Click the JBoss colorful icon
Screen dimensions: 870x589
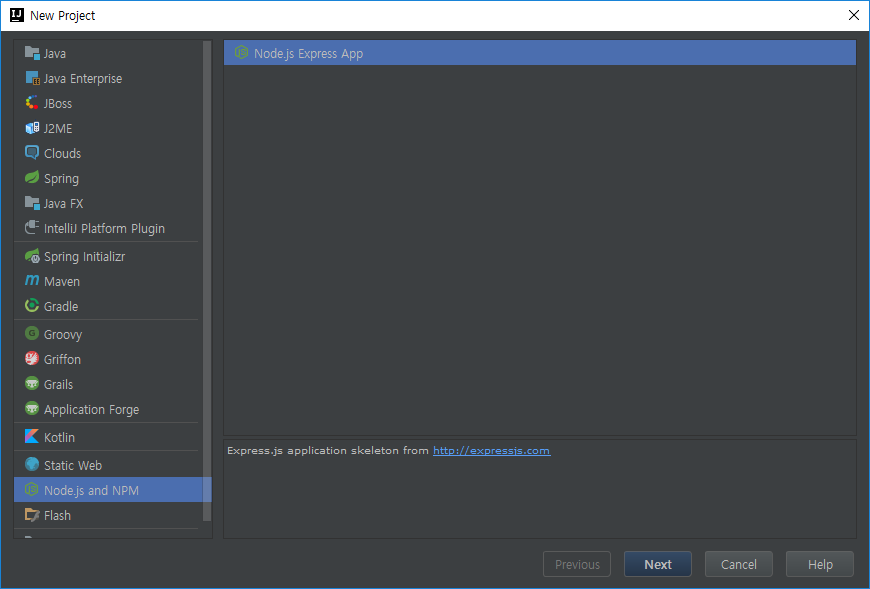tap(32, 103)
